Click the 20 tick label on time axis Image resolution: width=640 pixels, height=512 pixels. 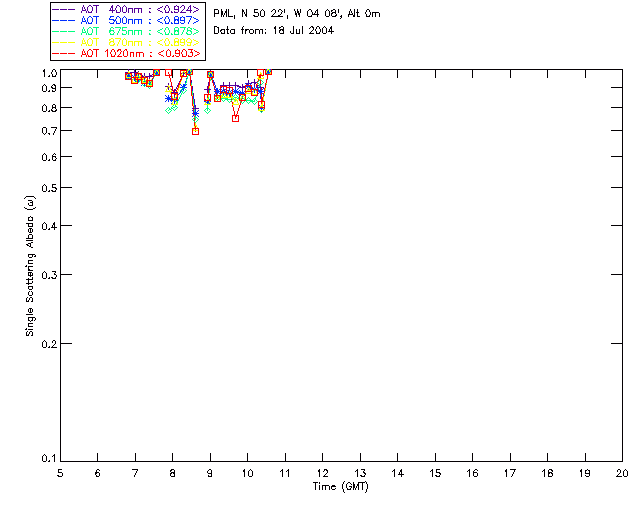pyautogui.click(x=622, y=473)
